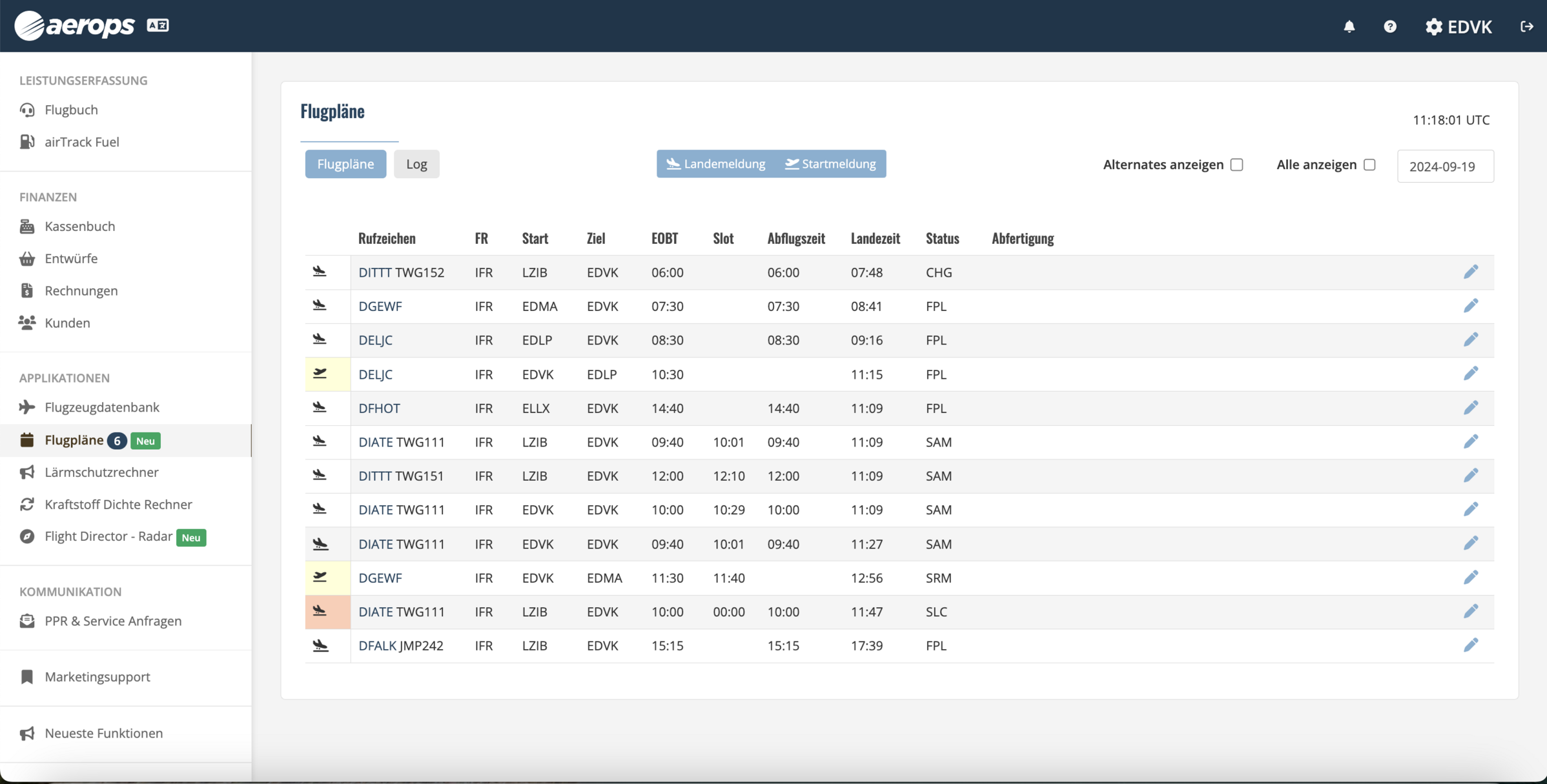Click the Landezeit column header
The width and height of the screenshot is (1547, 784).
(875, 238)
